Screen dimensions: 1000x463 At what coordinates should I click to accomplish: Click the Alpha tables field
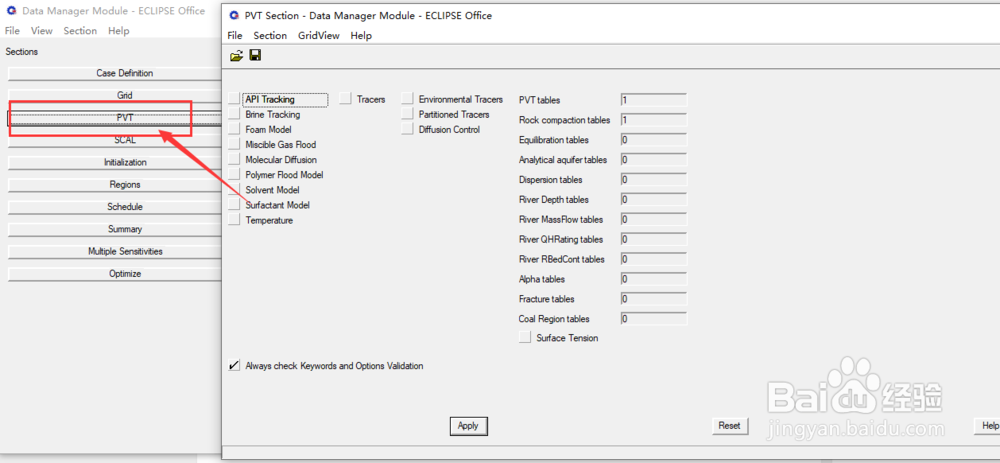click(x=654, y=279)
